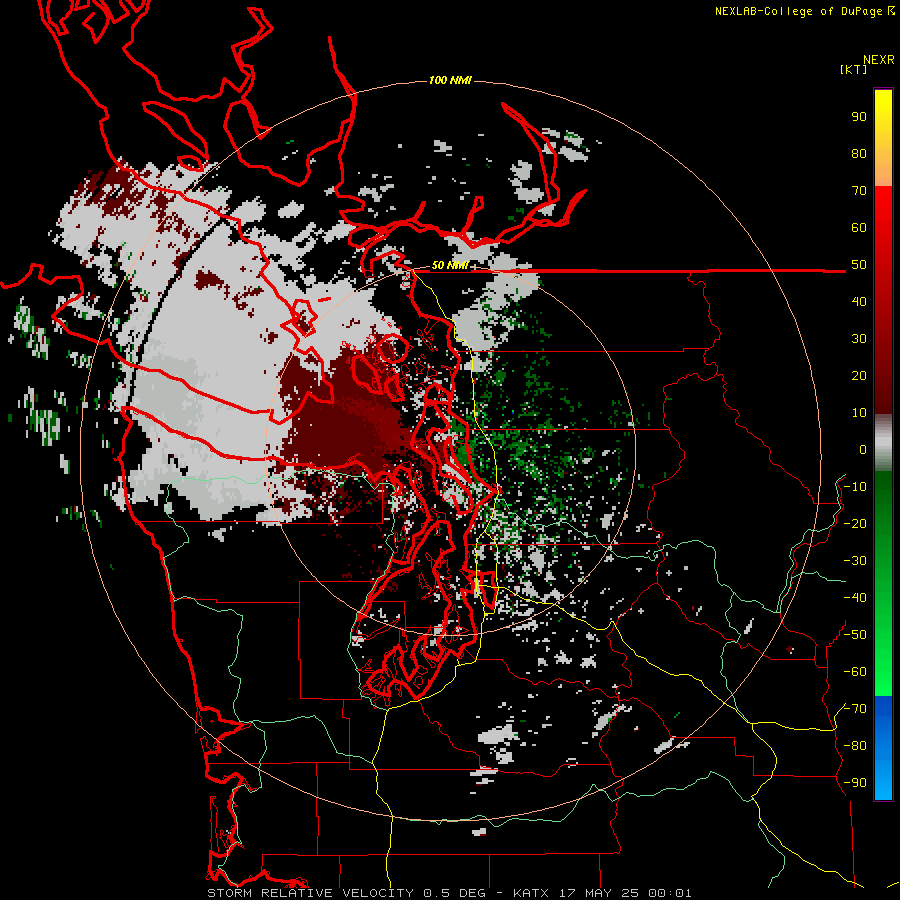Viewport: 900px width, 900px height.
Task: Click the -50 value on velocity scale
Action: 855,635
